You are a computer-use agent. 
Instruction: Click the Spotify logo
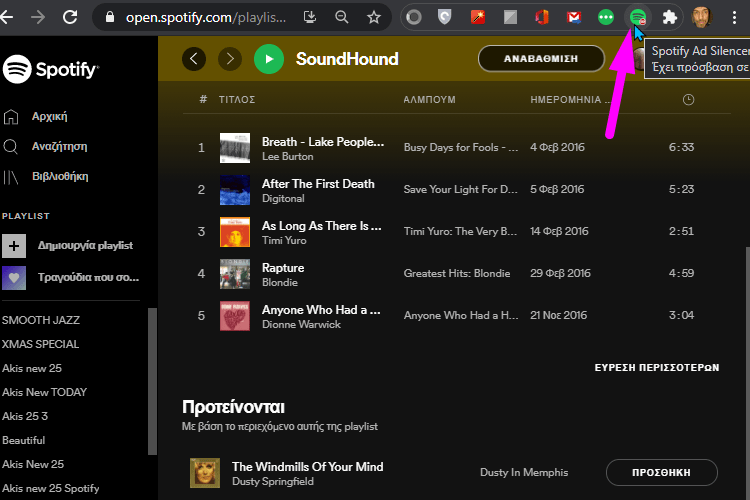51,69
